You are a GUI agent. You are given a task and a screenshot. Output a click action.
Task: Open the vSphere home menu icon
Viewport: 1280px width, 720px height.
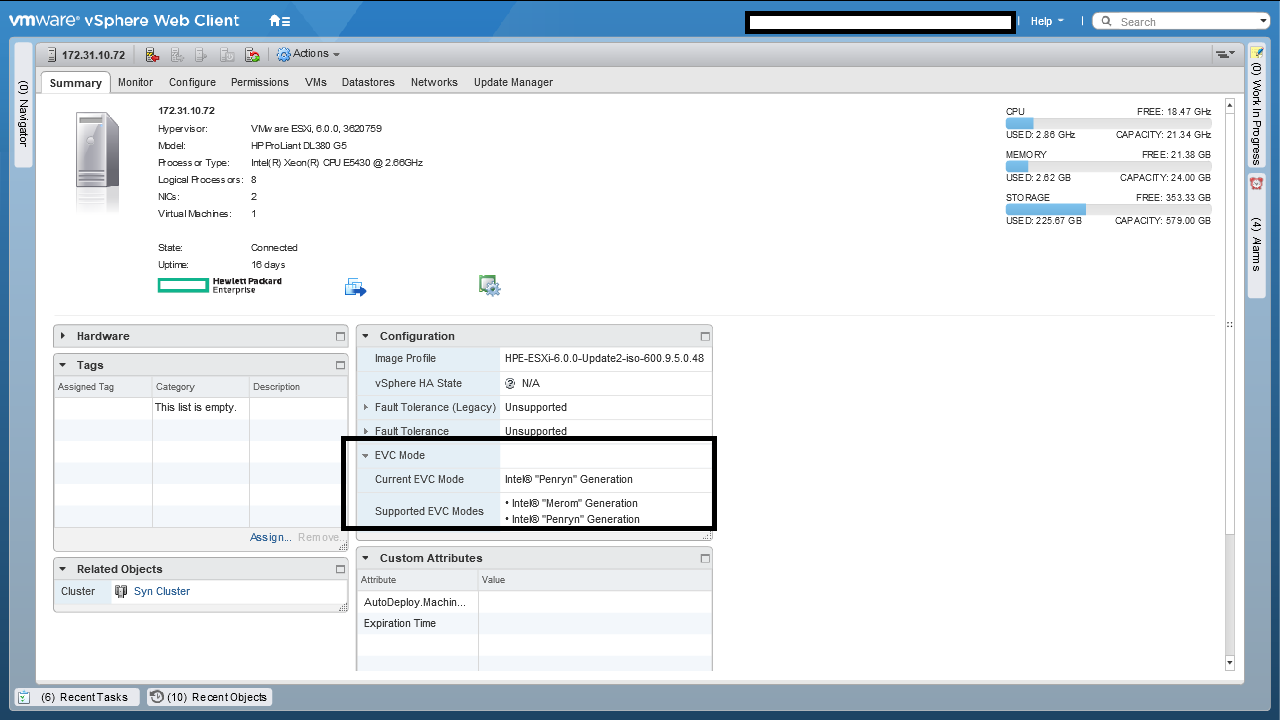tap(280, 21)
